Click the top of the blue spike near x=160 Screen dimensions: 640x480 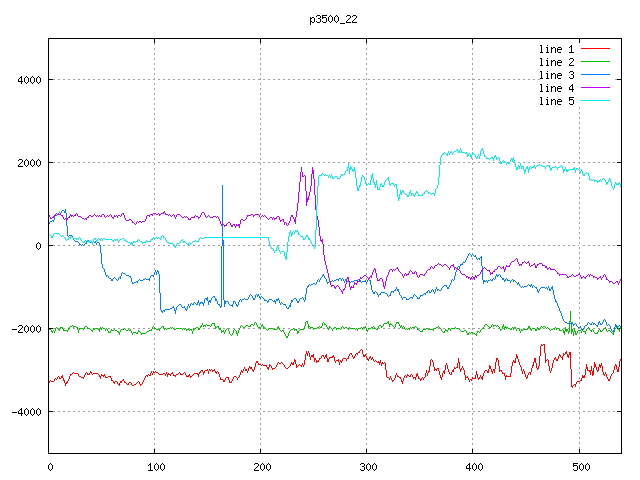coord(222,186)
